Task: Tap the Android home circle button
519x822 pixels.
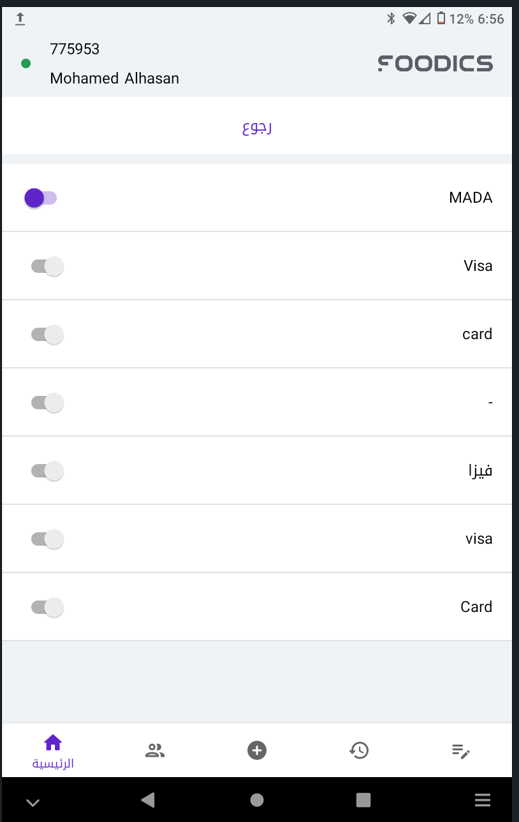Action: 257,800
